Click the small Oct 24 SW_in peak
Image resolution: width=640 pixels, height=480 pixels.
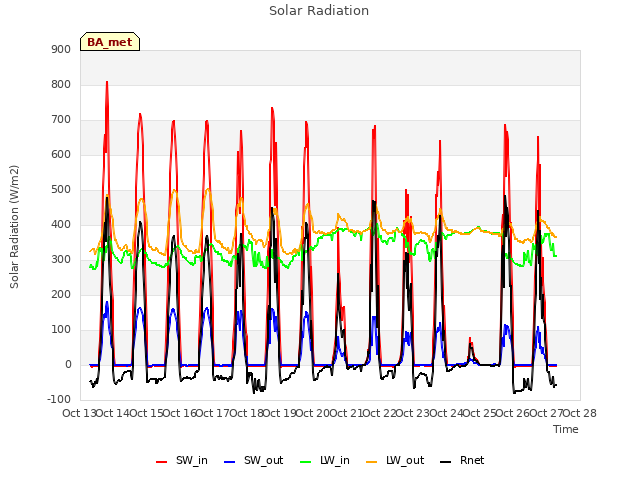470,339
